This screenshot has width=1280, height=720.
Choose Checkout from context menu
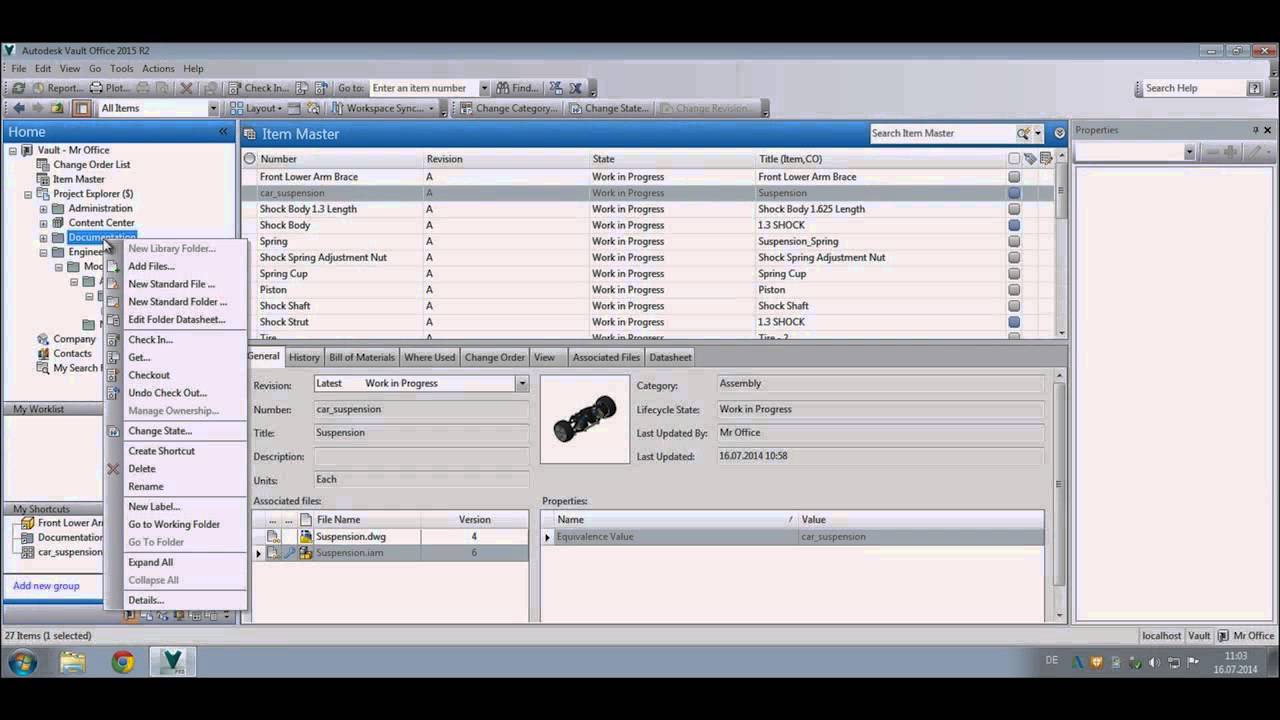coord(149,375)
